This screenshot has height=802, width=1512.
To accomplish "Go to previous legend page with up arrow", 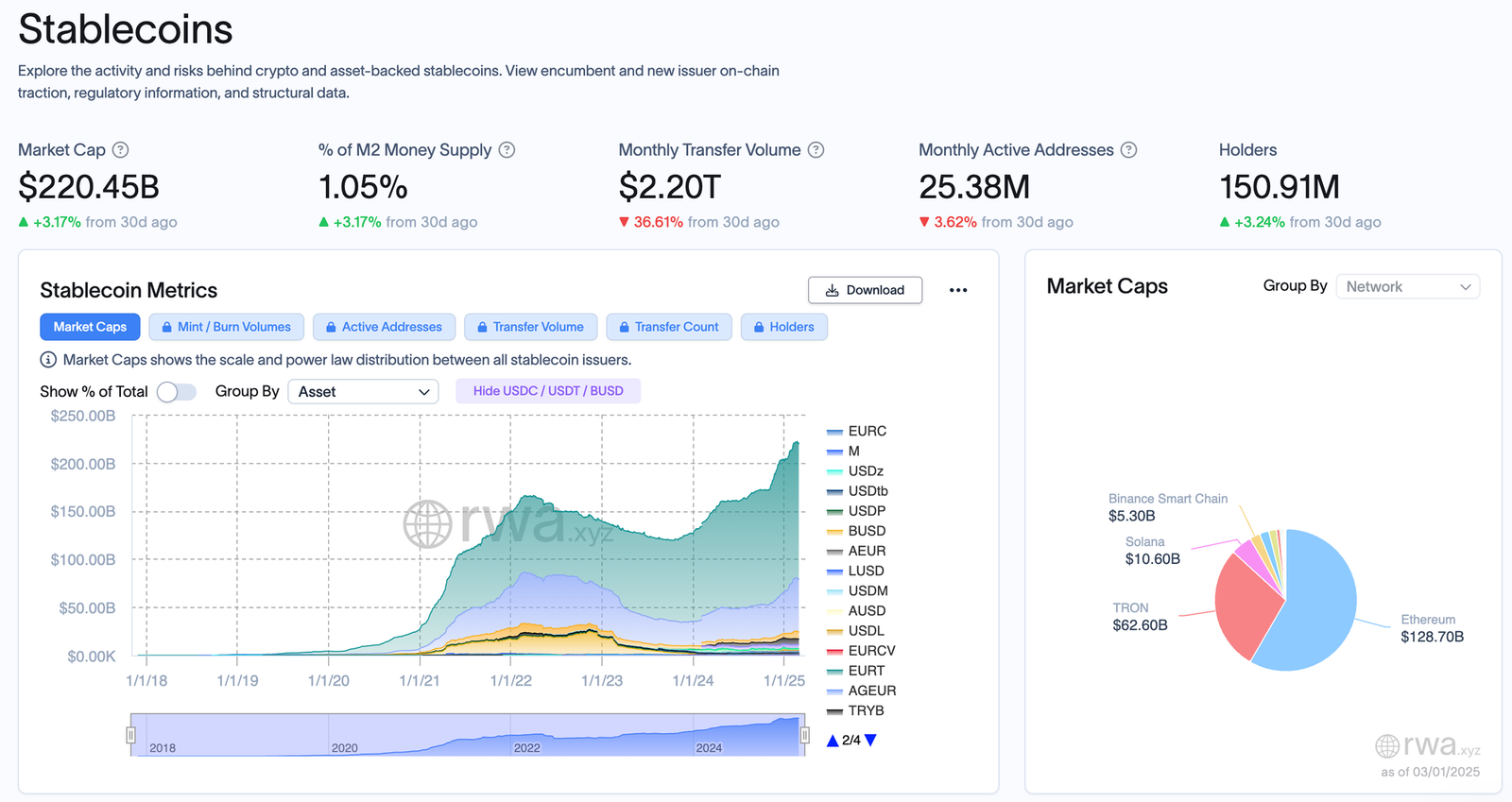I will (833, 741).
